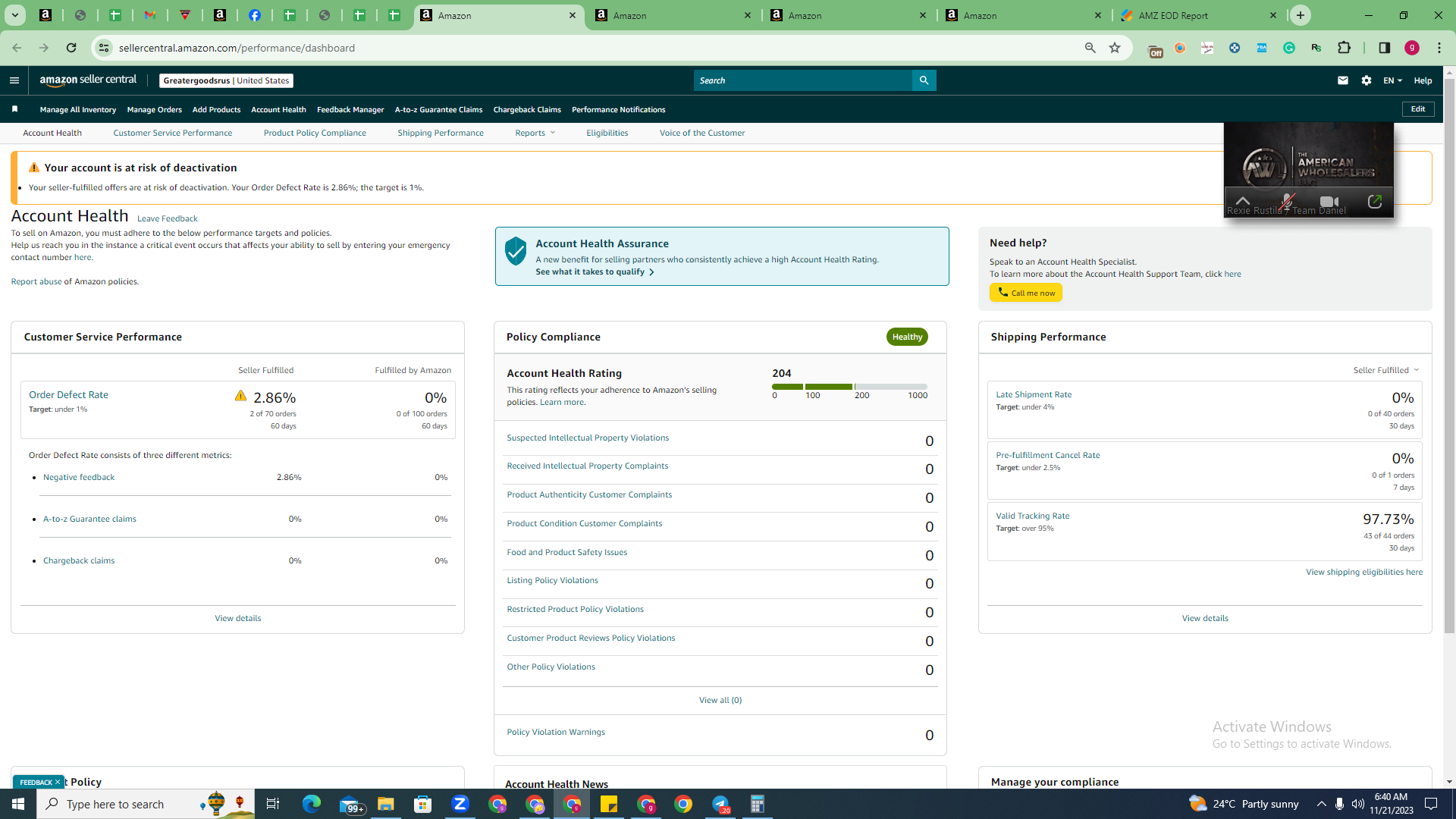Open a new browser tab
1456x819 pixels.
coord(1301,15)
